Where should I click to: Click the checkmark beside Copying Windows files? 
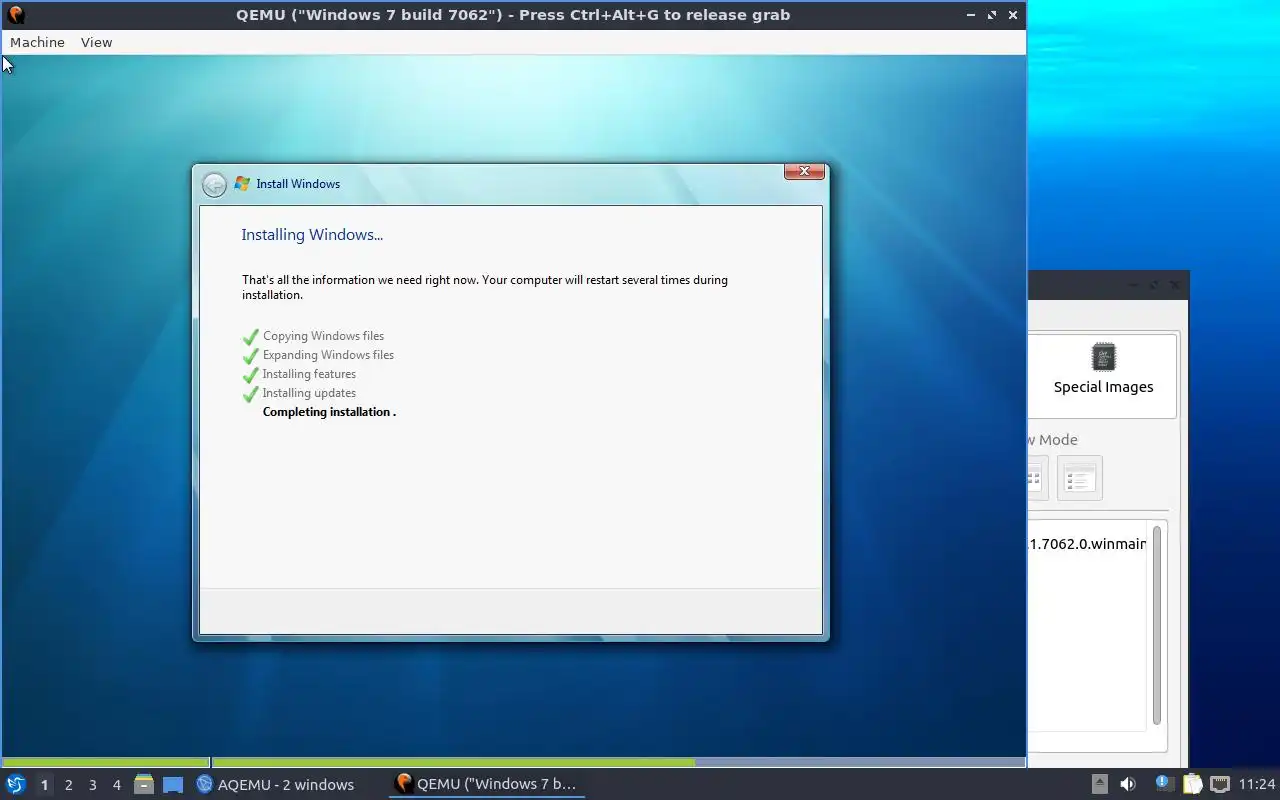pyautogui.click(x=250, y=337)
